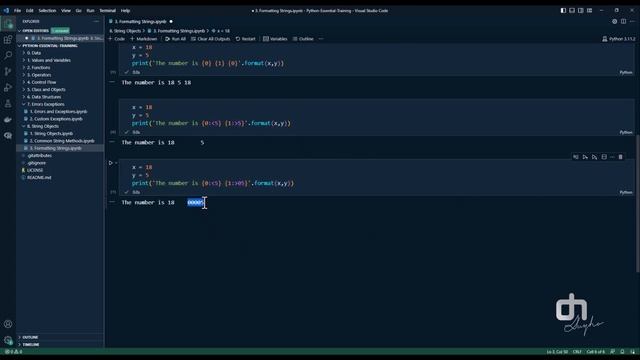
Task: Select the Python 3.11.2 kernel picker
Action: pos(619,39)
